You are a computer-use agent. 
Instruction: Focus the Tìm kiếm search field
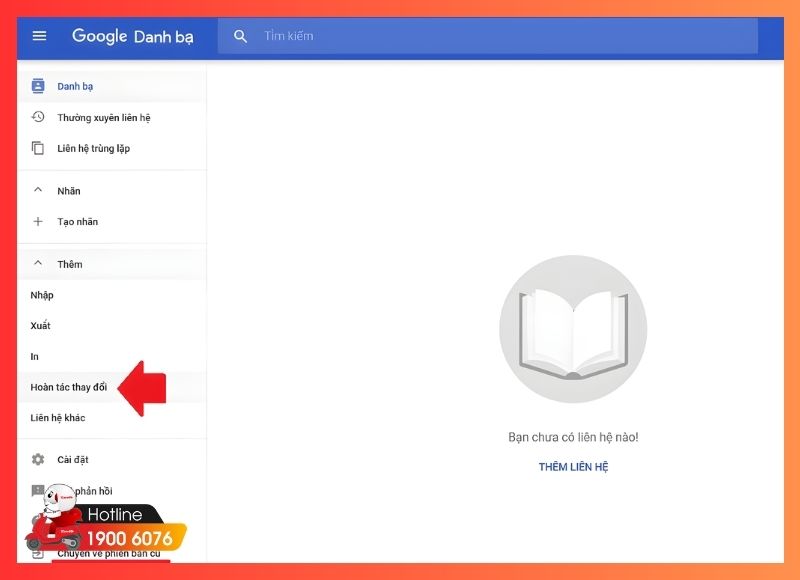click(500, 36)
